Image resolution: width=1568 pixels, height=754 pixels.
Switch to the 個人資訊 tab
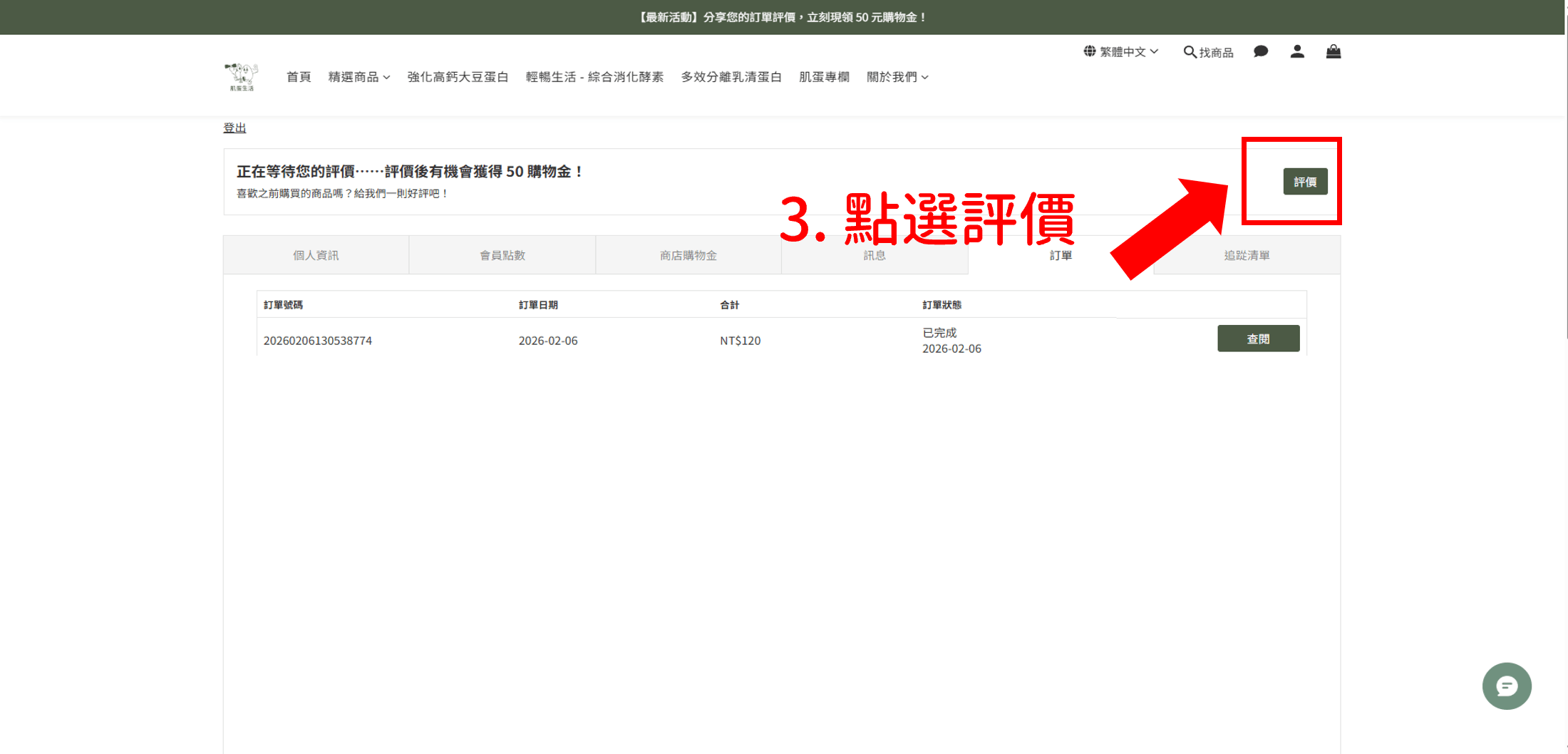pos(316,255)
